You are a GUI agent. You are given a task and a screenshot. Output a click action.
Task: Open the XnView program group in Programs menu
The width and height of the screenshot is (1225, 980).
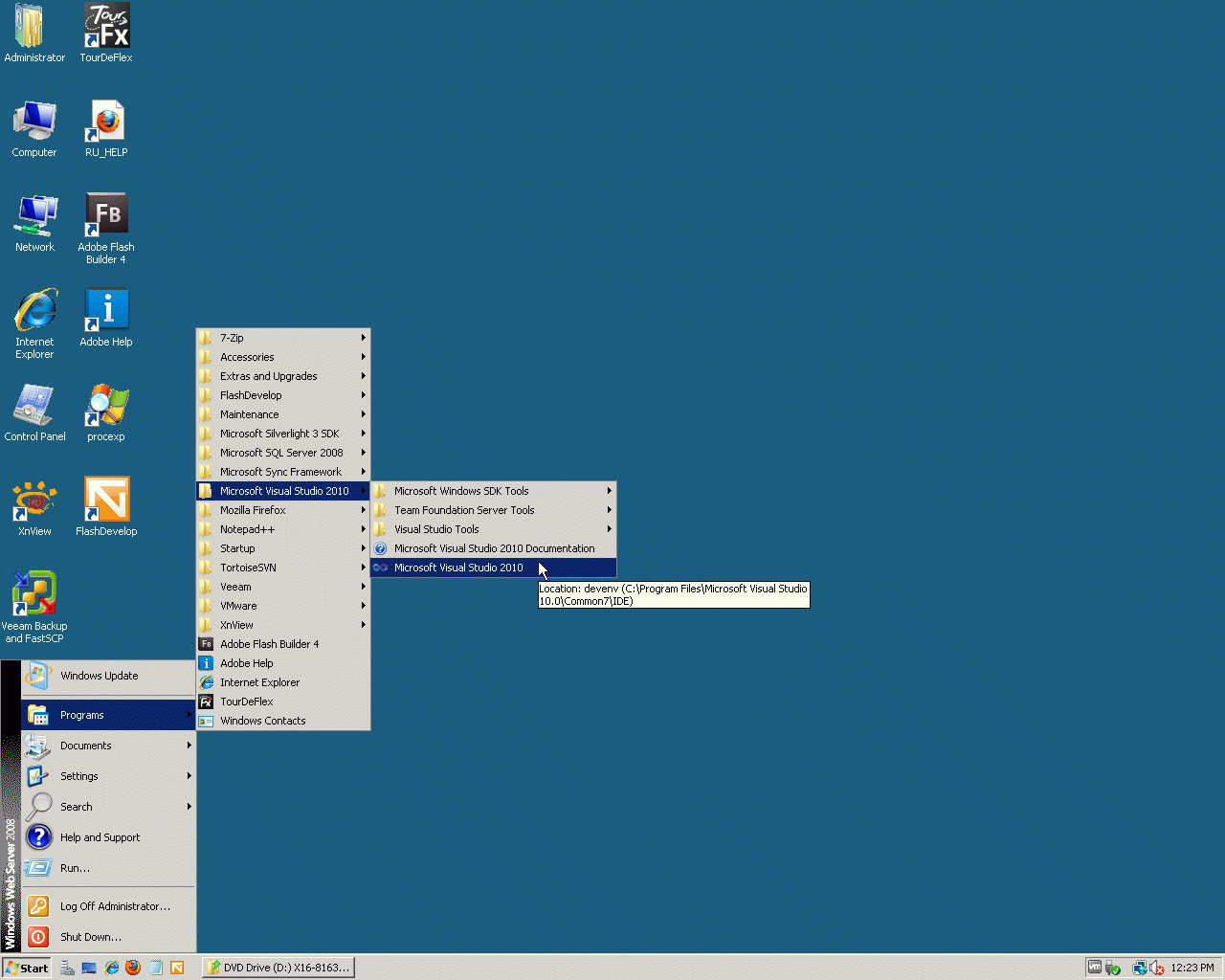283,625
